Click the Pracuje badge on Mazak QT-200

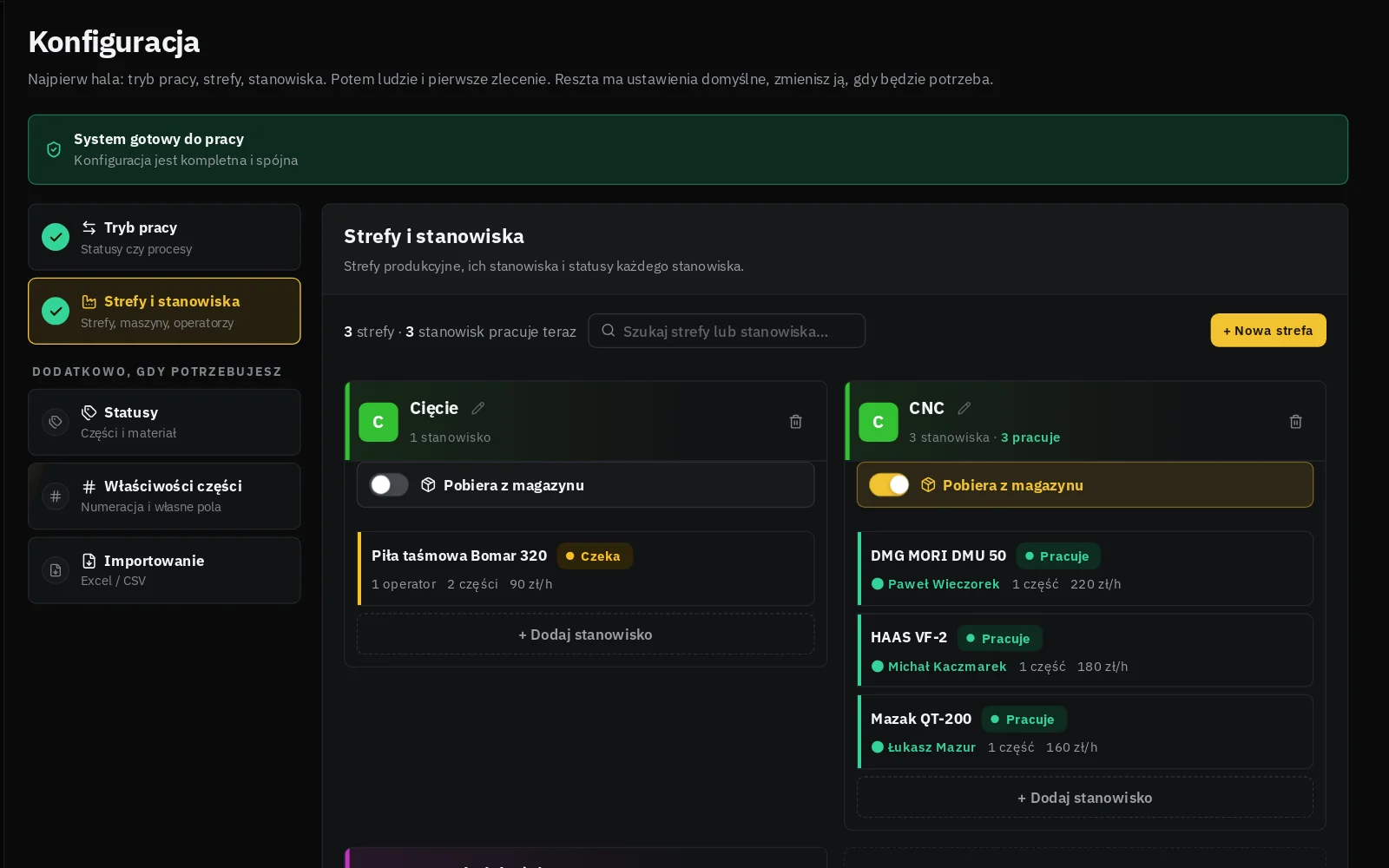[x=1024, y=719]
